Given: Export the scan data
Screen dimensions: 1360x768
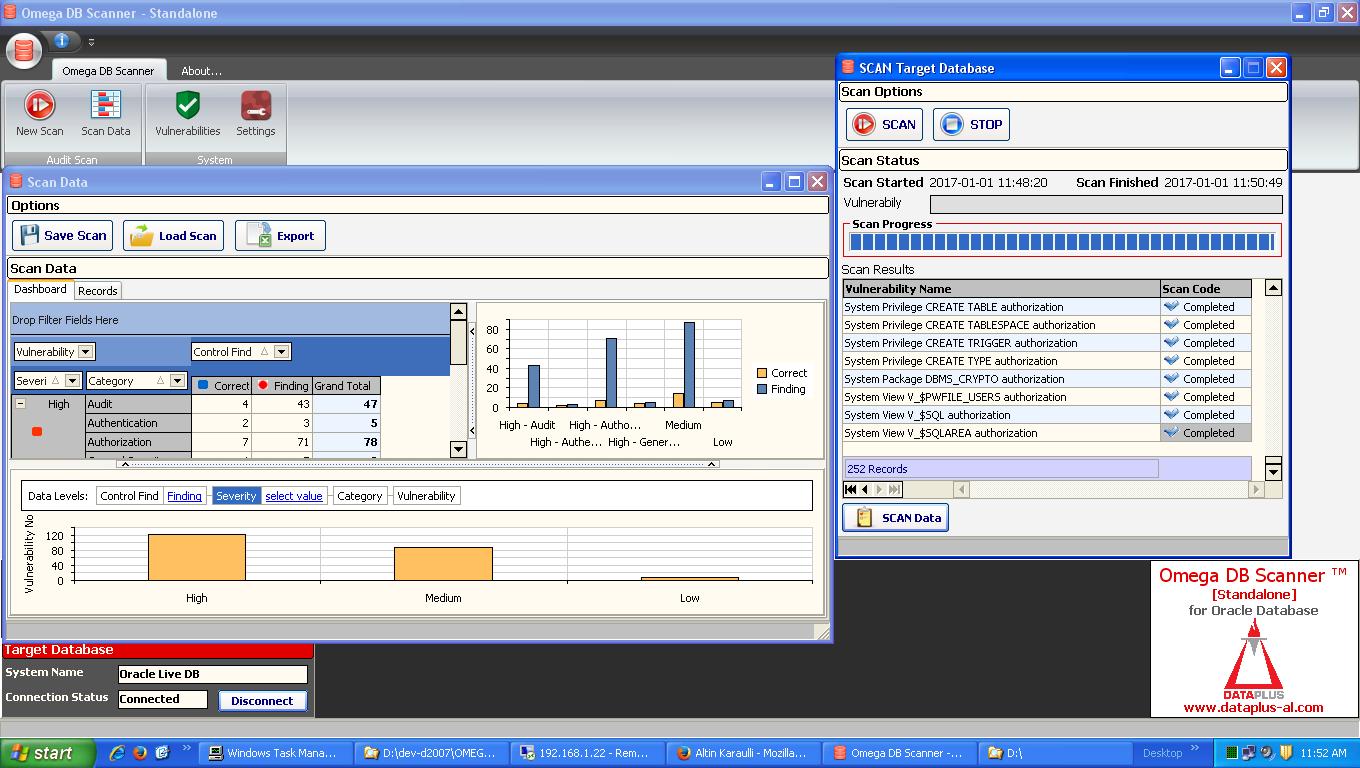Looking at the screenshot, I should 280,236.
